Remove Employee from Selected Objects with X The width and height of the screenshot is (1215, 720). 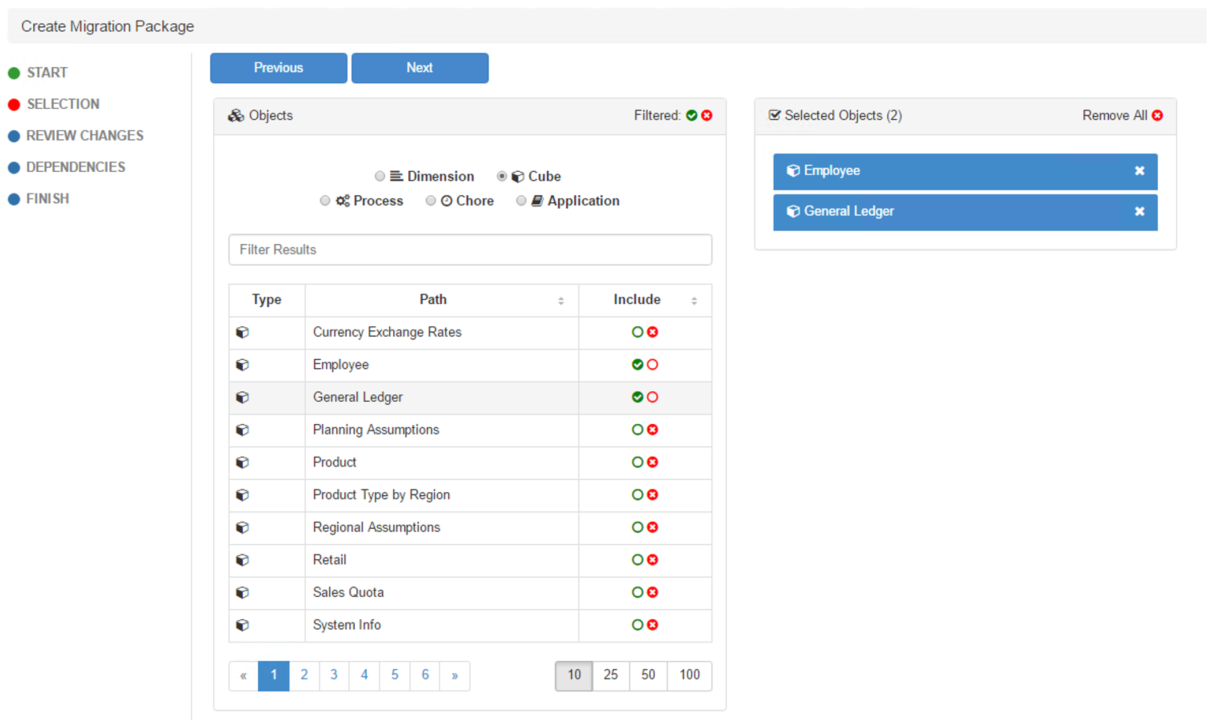tap(1139, 171)
